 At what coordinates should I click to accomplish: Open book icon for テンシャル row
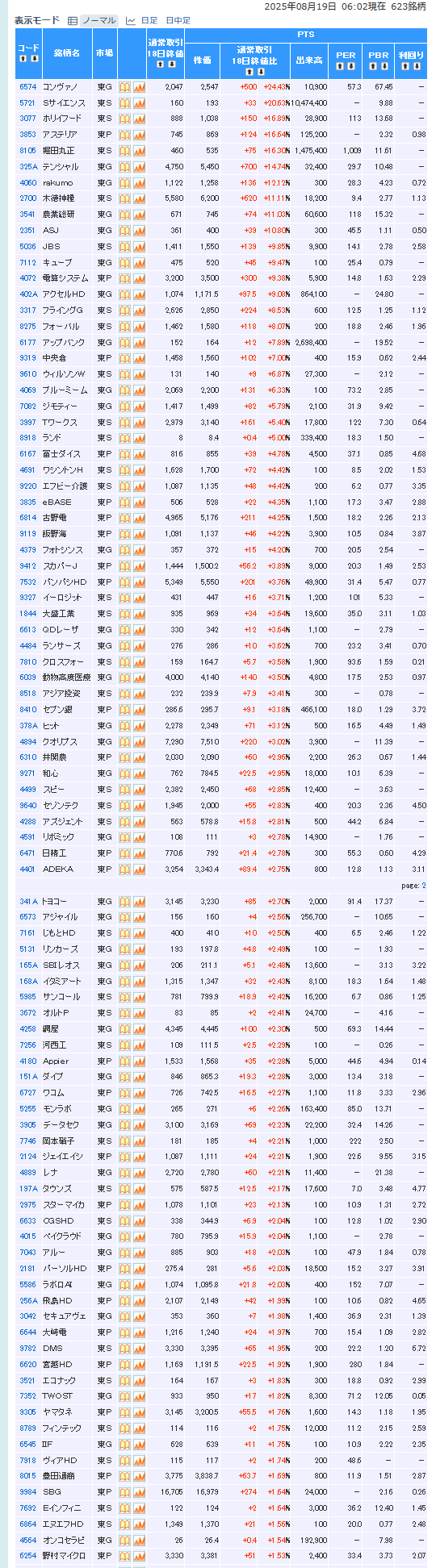pyautogui.click(x=125, y=166)
